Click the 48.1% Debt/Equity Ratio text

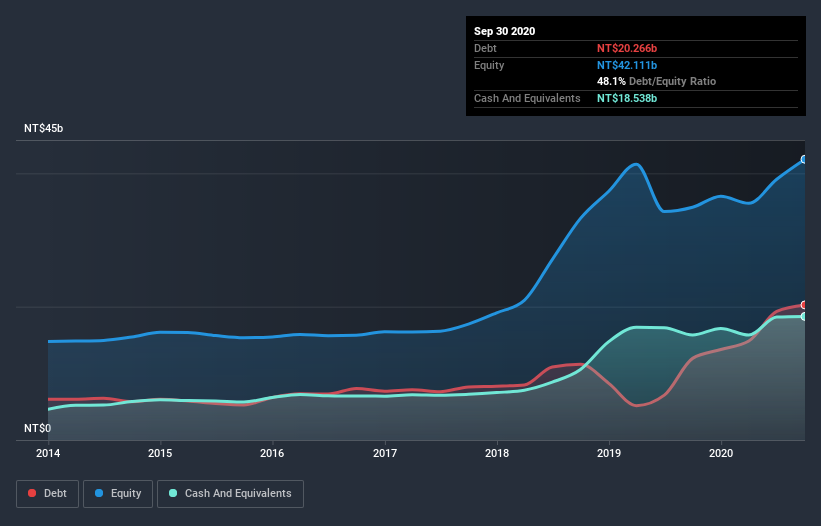[x=657, y=82]
